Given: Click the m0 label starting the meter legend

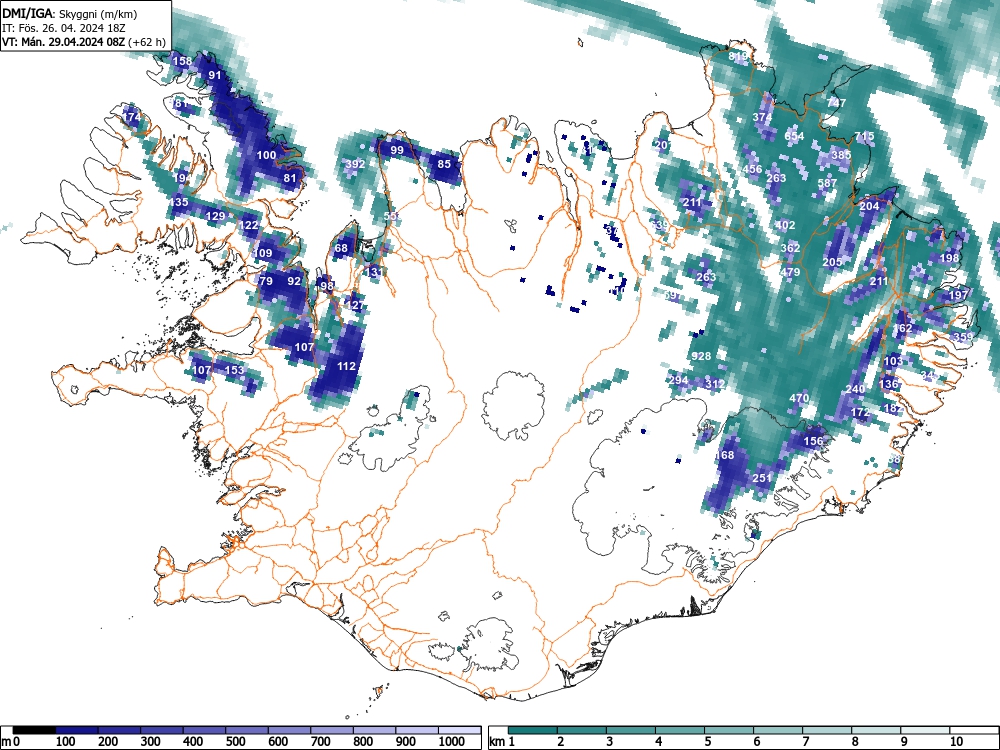Looking at the screenshot, I should [11, 742].
